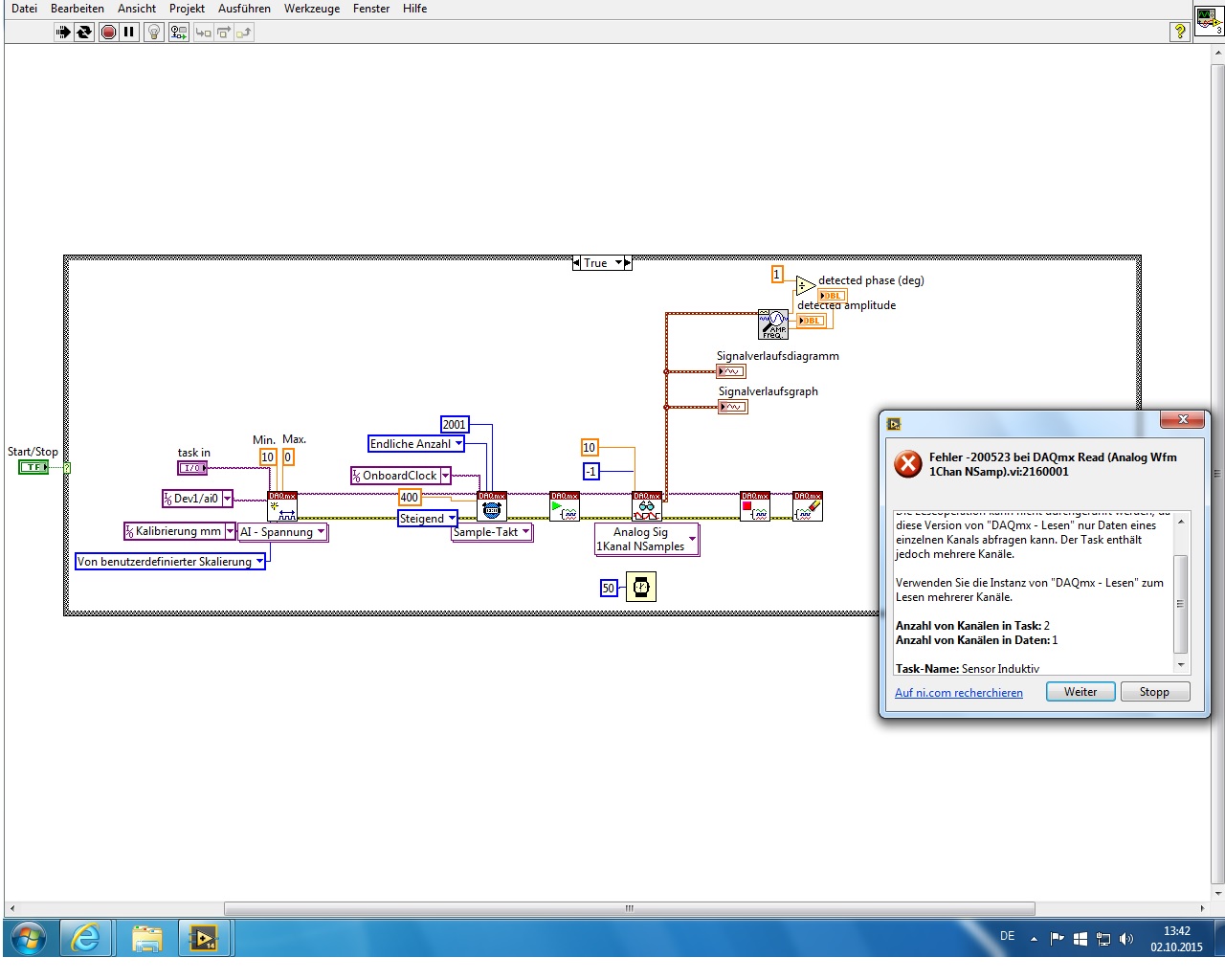Close the DAQmx error dialog
This screenshot has width=1225, height=980.
[x=1183, y=419]
